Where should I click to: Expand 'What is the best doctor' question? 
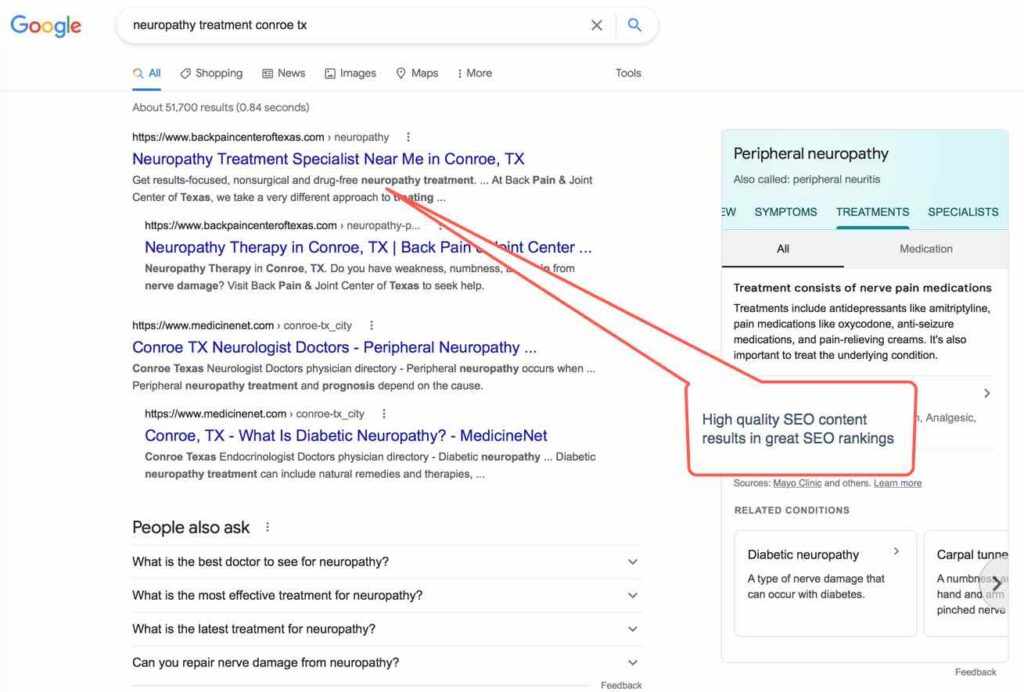tap(387, 561)
